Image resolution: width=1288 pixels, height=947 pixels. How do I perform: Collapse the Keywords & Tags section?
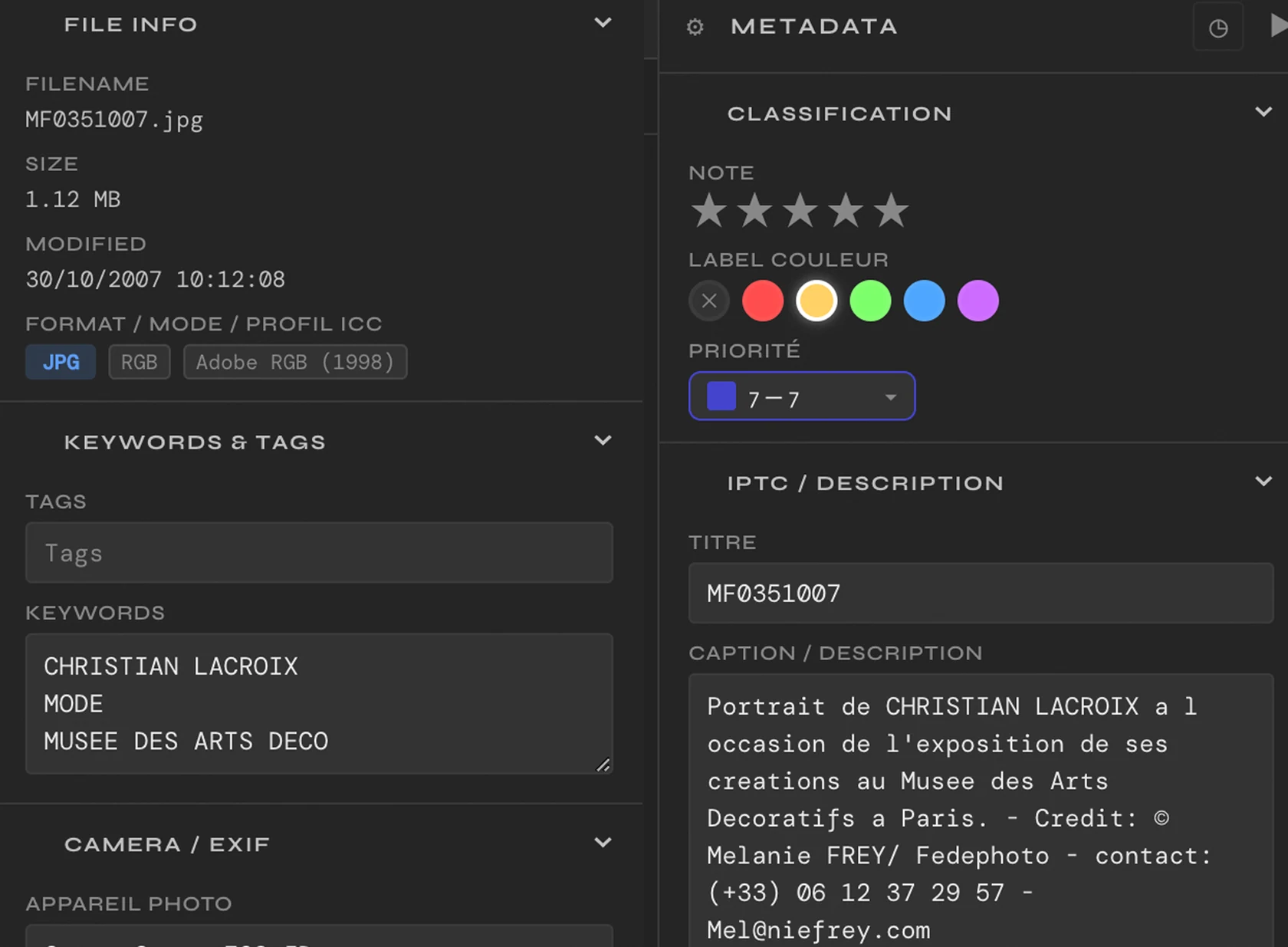tap(603, 440)
